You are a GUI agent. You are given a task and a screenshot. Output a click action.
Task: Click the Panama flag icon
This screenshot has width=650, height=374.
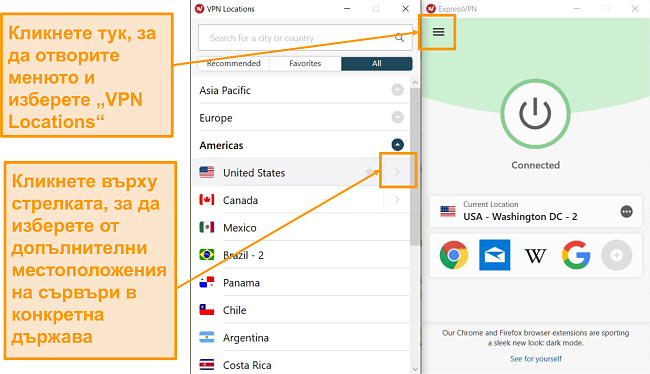(206, 282)
